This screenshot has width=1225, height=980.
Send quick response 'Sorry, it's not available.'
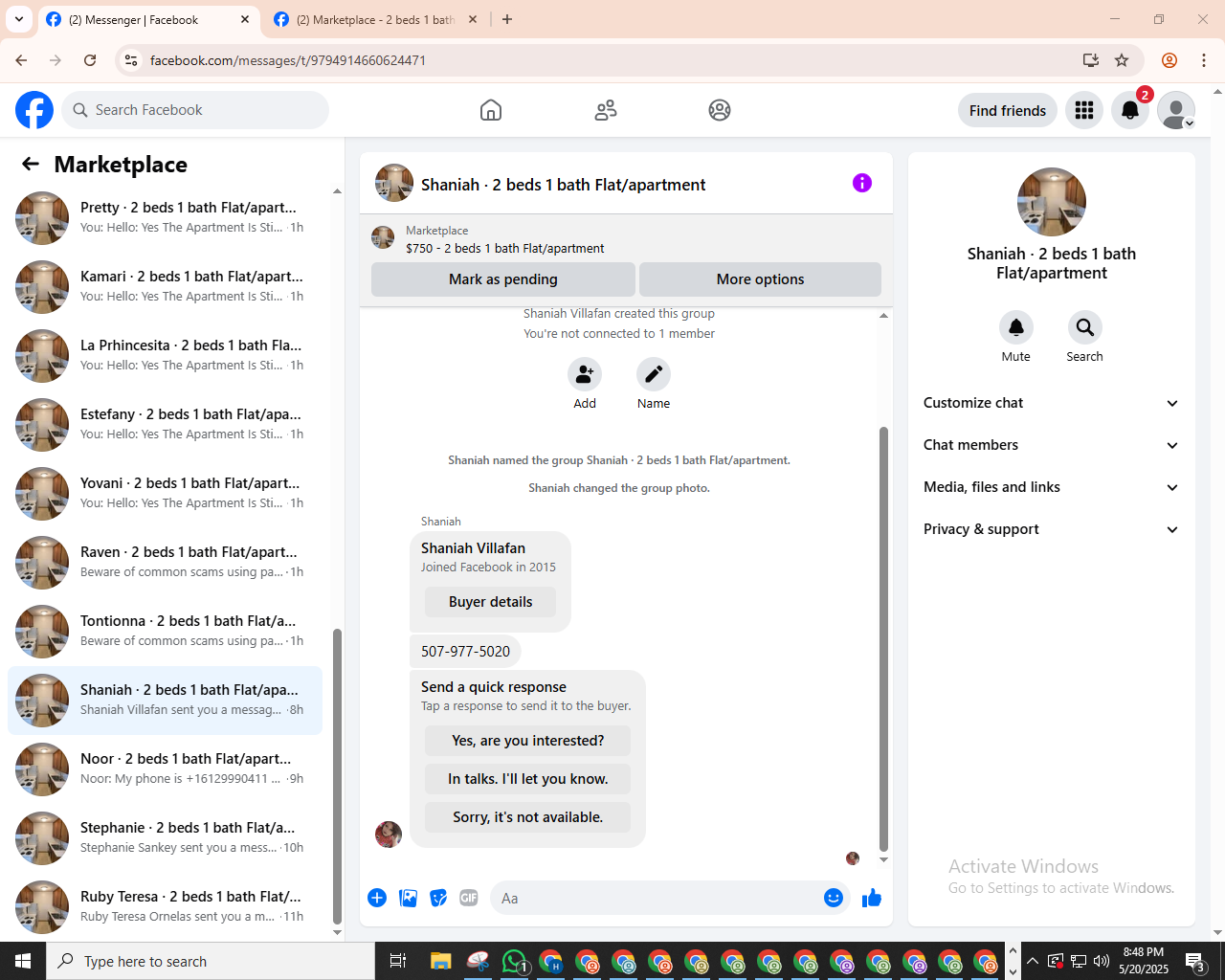click(528, 817)
